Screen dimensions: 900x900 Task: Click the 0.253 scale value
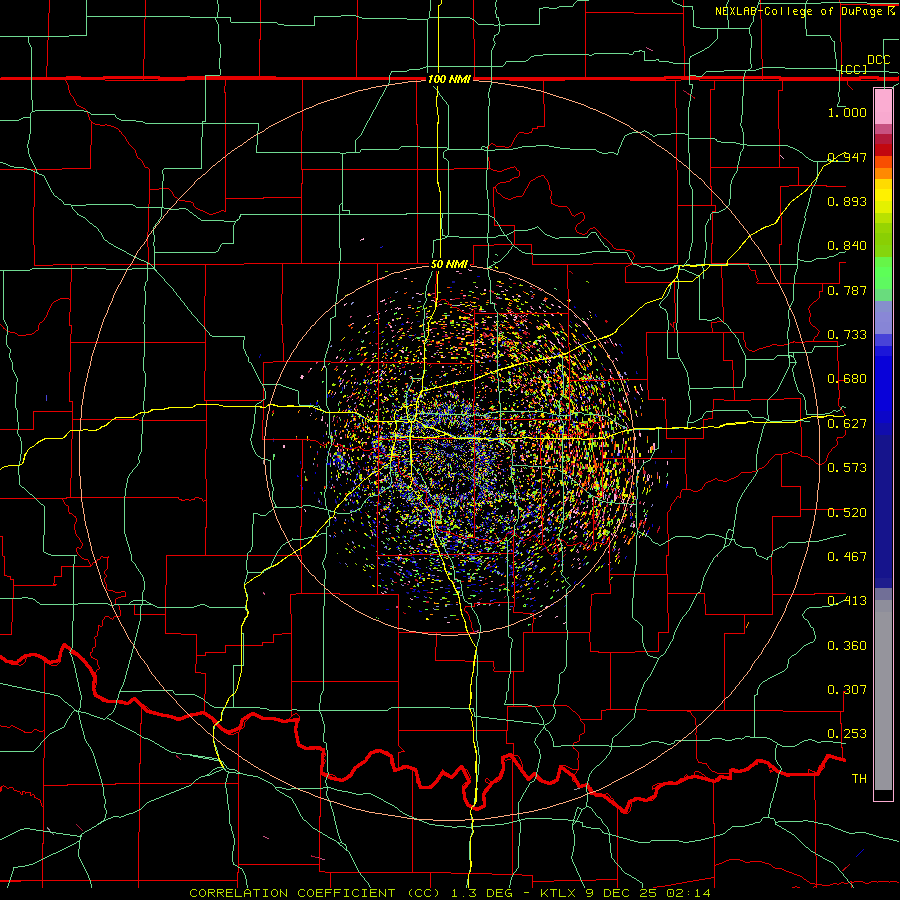(x=847, y=734)
